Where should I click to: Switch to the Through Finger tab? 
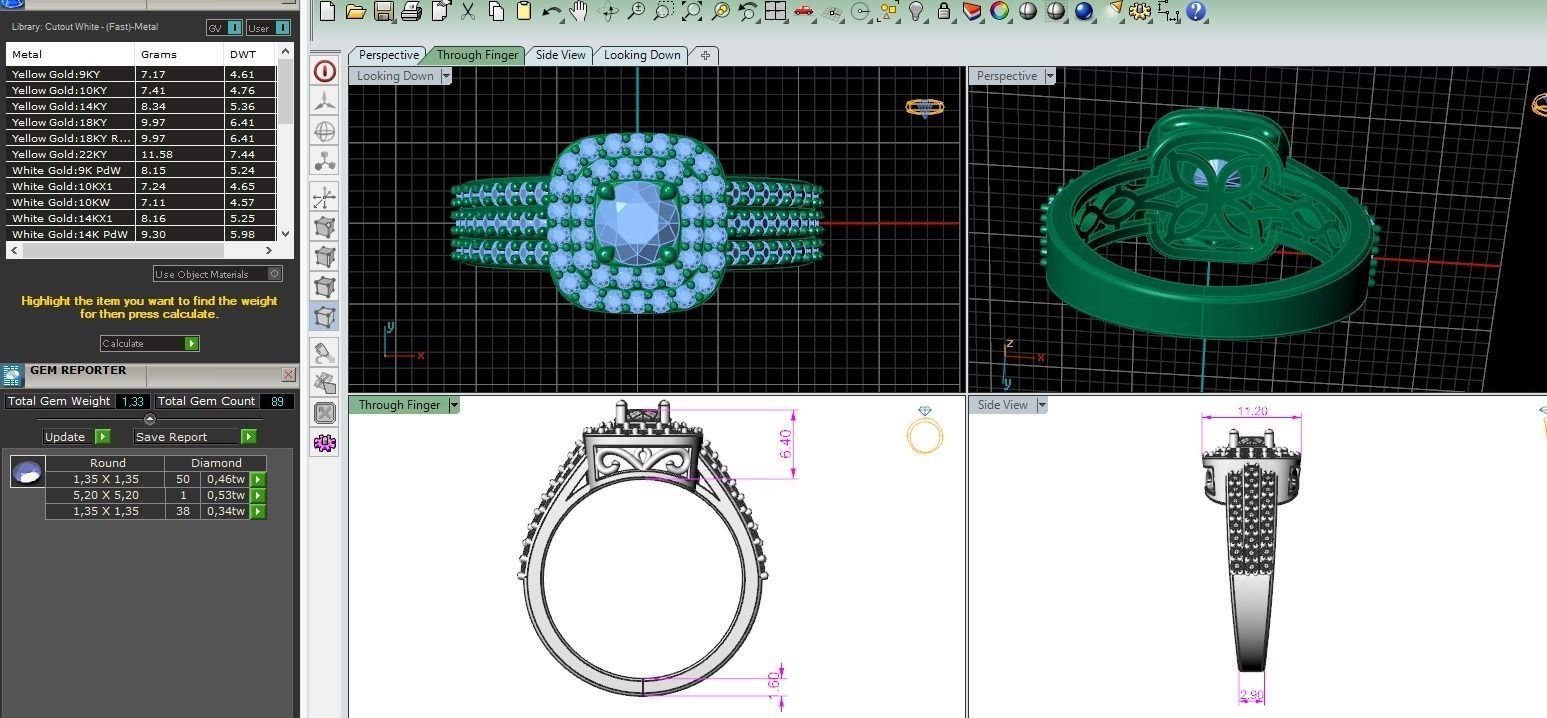(x=477, y=55)
